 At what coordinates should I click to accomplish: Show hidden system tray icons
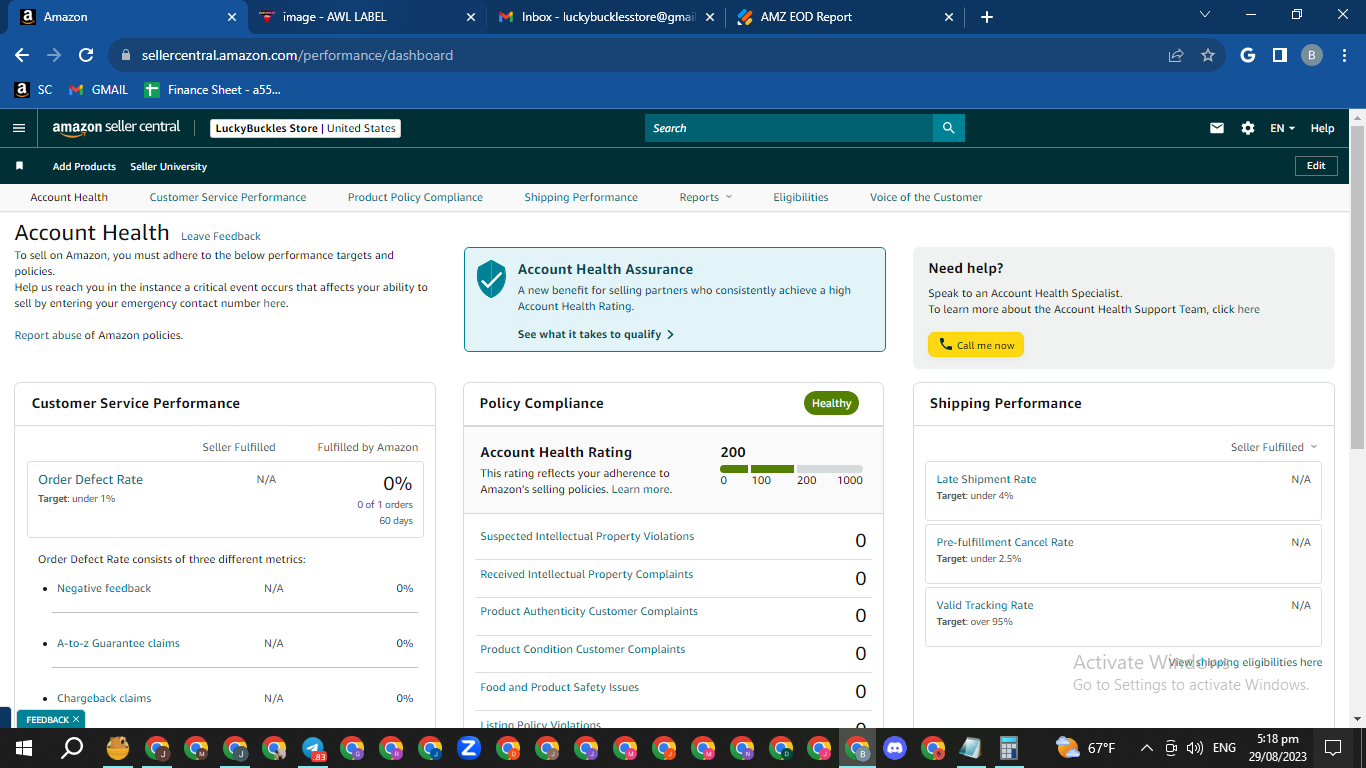pos(1146,748)
